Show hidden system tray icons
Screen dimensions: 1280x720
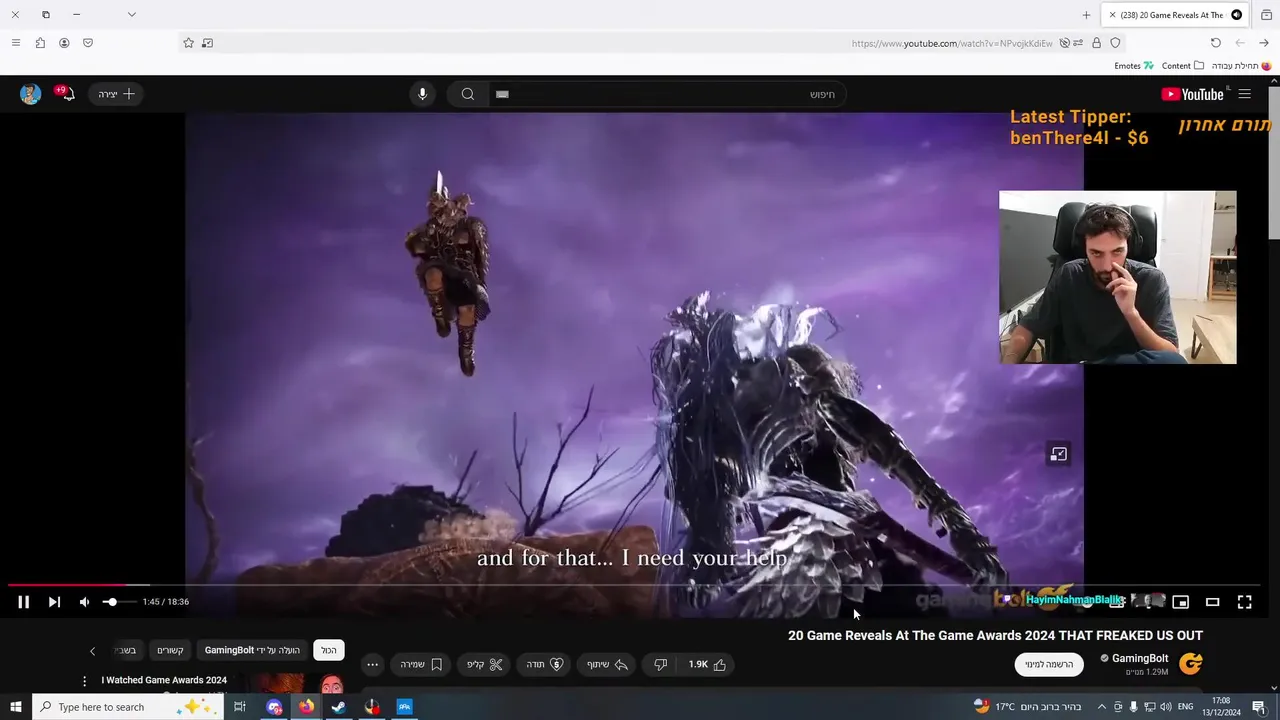1102,707
